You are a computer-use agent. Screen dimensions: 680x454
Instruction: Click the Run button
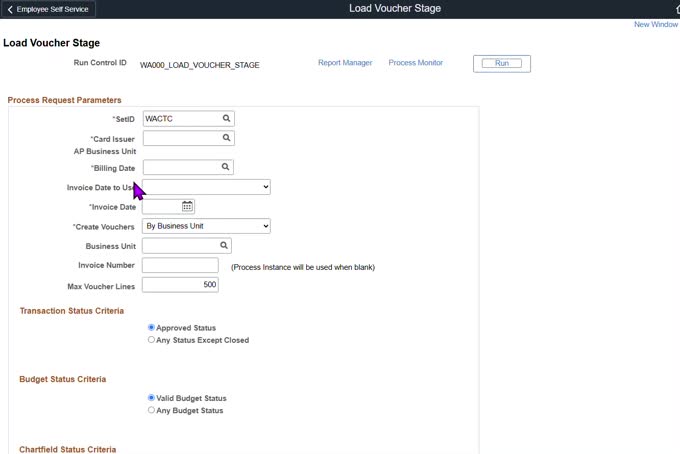pos(502,63)
